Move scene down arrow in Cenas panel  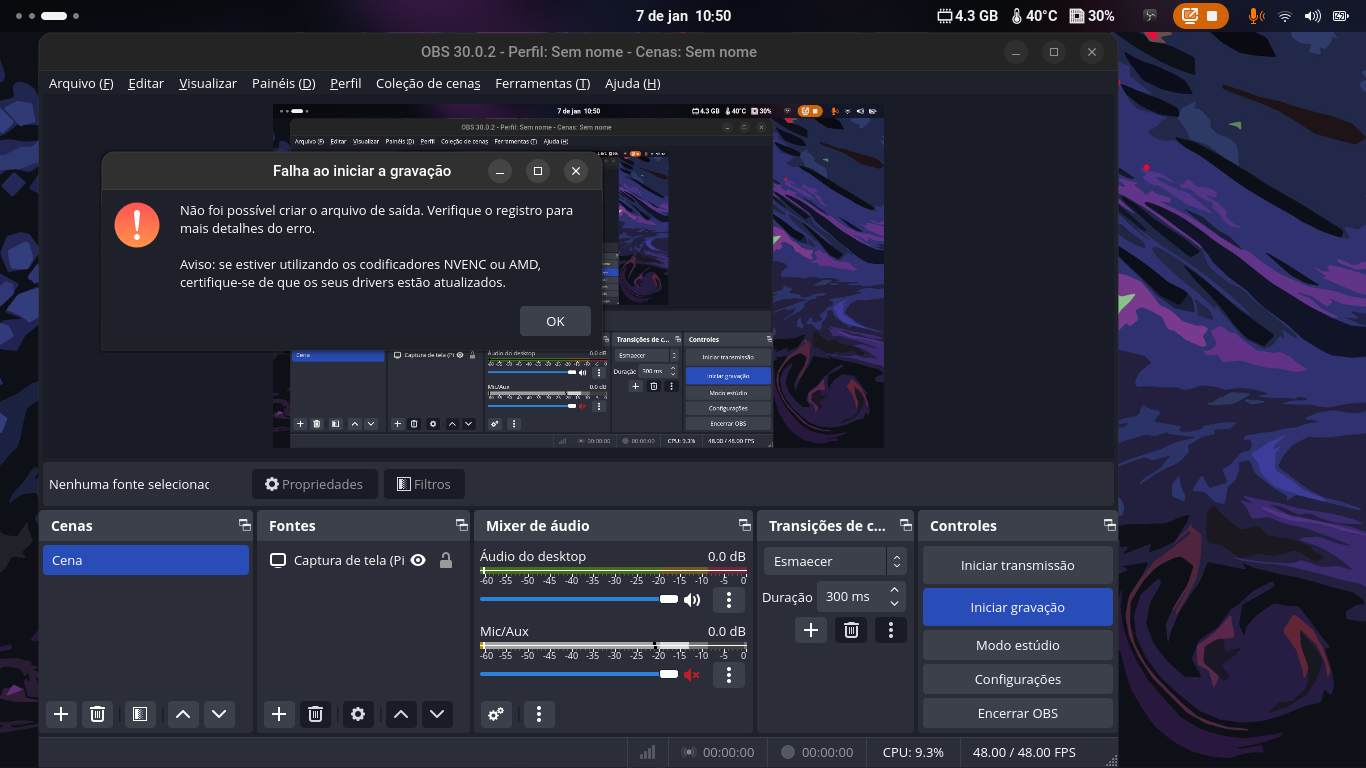tap(219, 714)
